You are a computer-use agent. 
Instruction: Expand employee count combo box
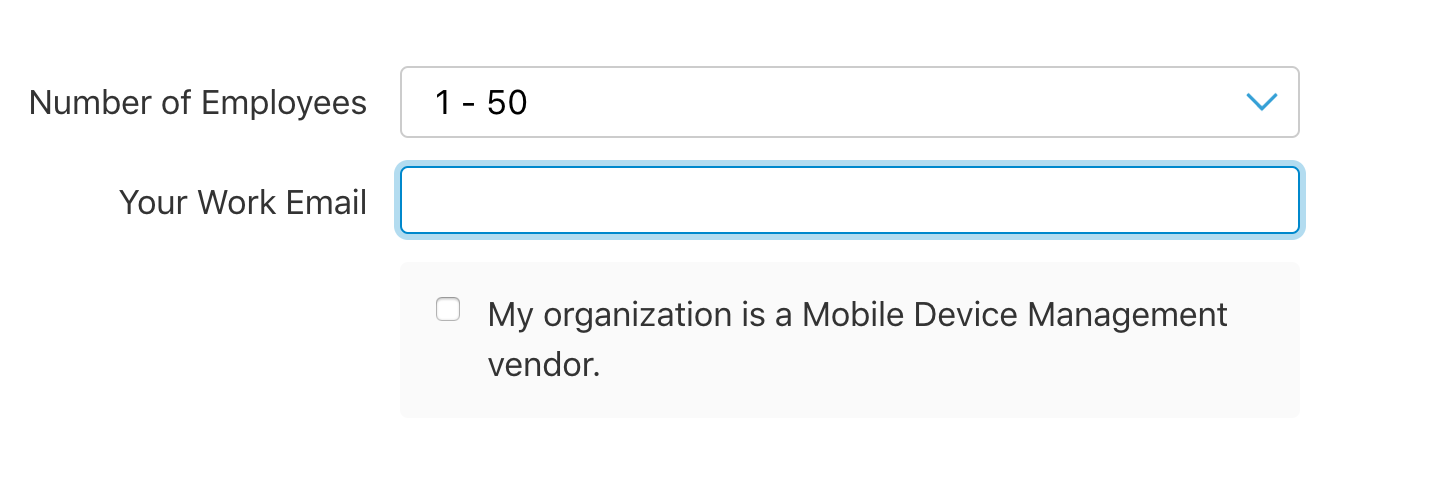850,102
